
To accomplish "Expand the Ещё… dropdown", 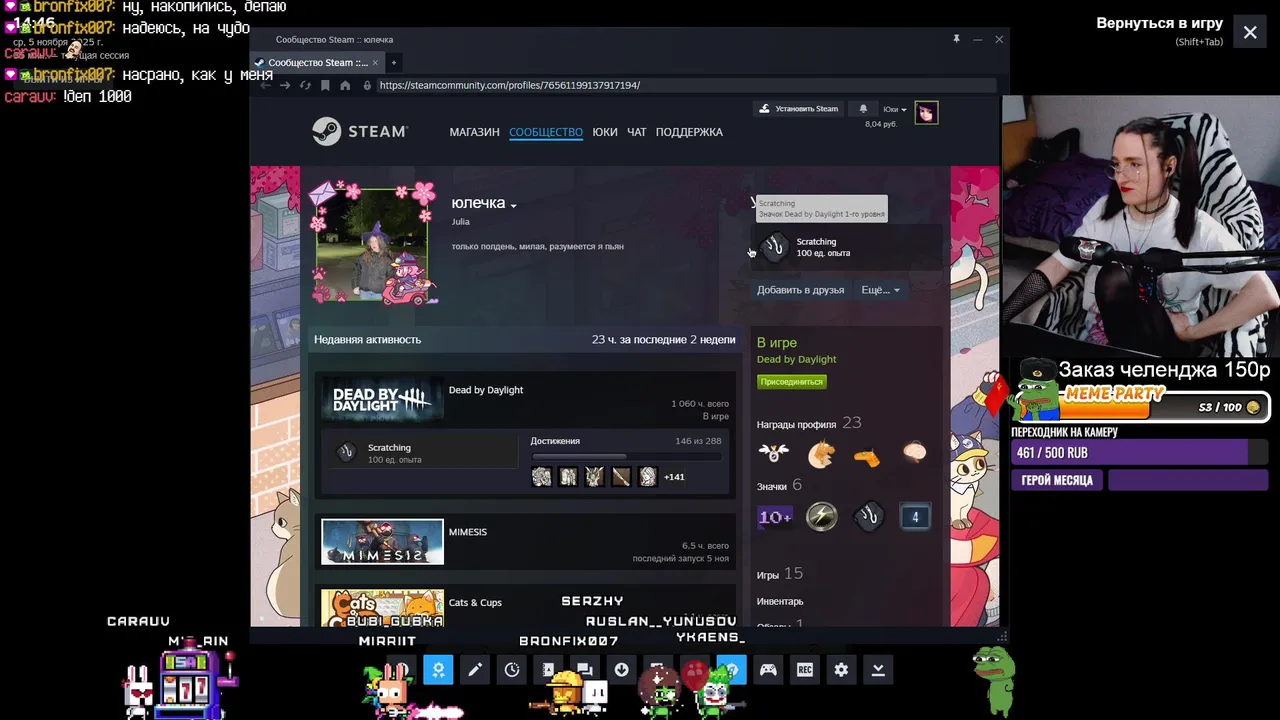I will 880,290.
